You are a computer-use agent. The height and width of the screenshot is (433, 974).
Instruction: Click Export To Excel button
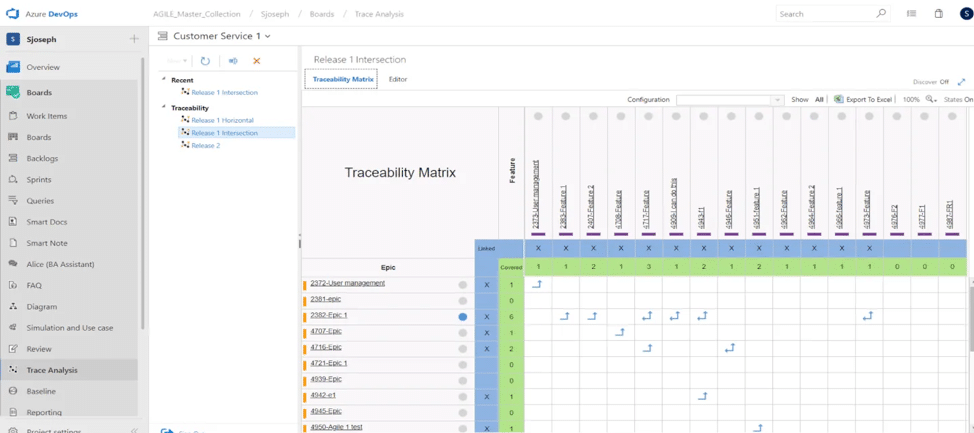(863, 99)
